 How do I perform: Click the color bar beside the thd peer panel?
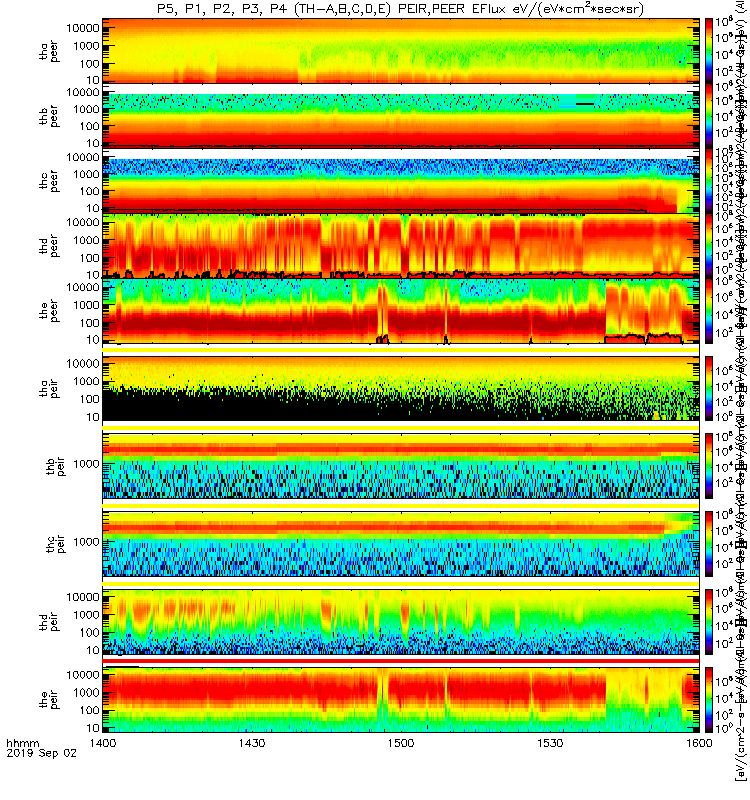coord(709,245)
